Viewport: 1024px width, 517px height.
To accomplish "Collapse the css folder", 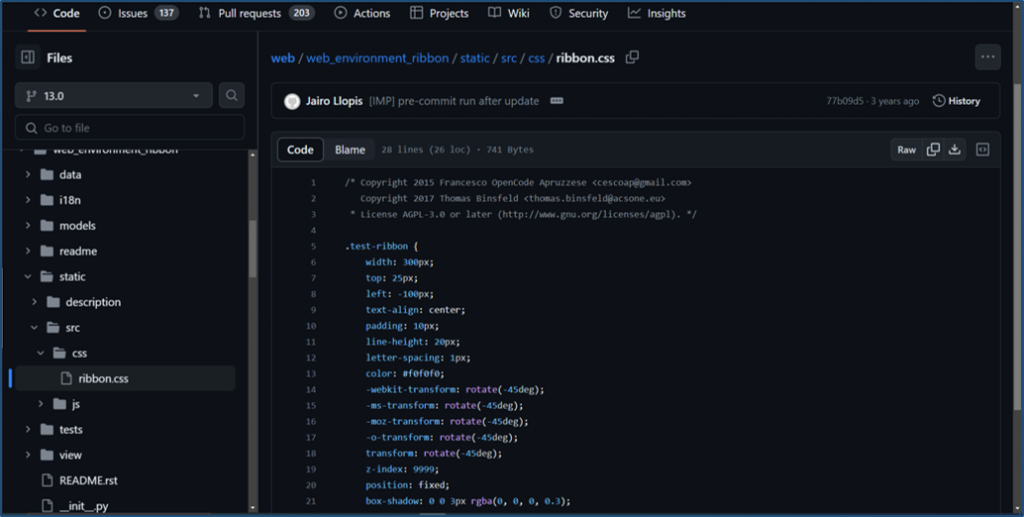I will coord(40,352).
